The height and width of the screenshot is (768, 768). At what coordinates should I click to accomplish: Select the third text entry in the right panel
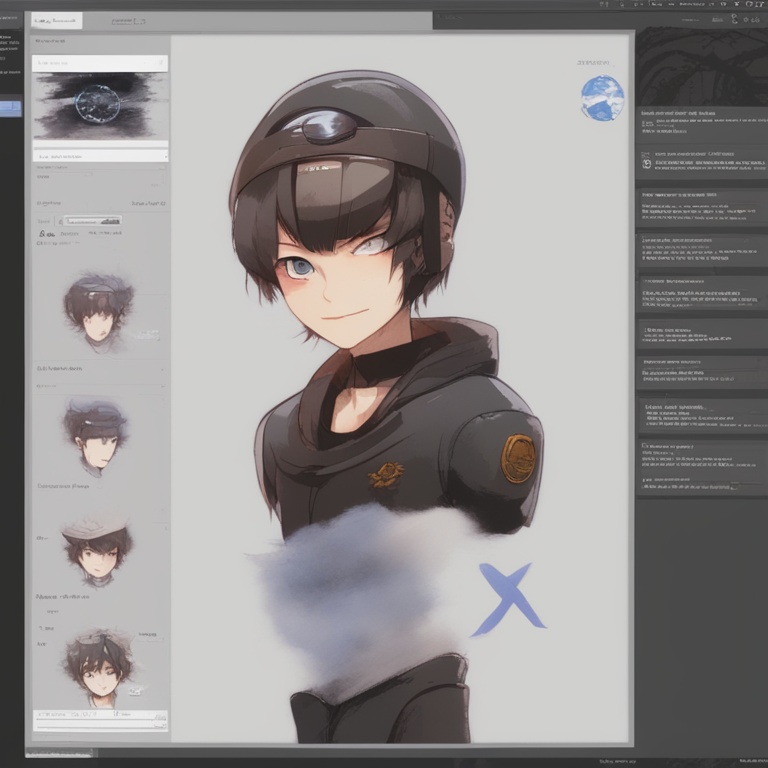(700, 204)
